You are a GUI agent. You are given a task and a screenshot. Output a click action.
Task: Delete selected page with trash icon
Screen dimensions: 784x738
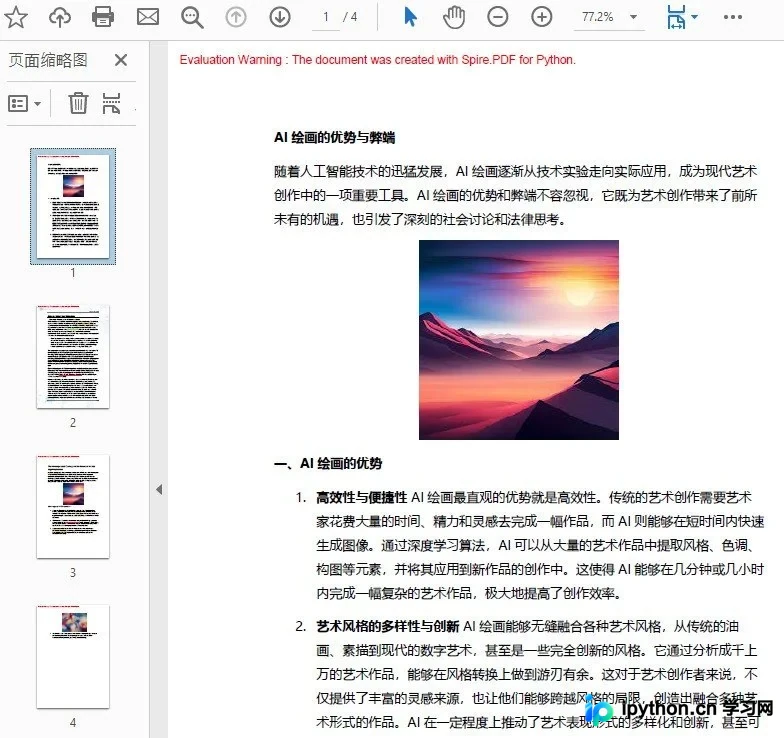pyautogui.click(x=78, y=103)
